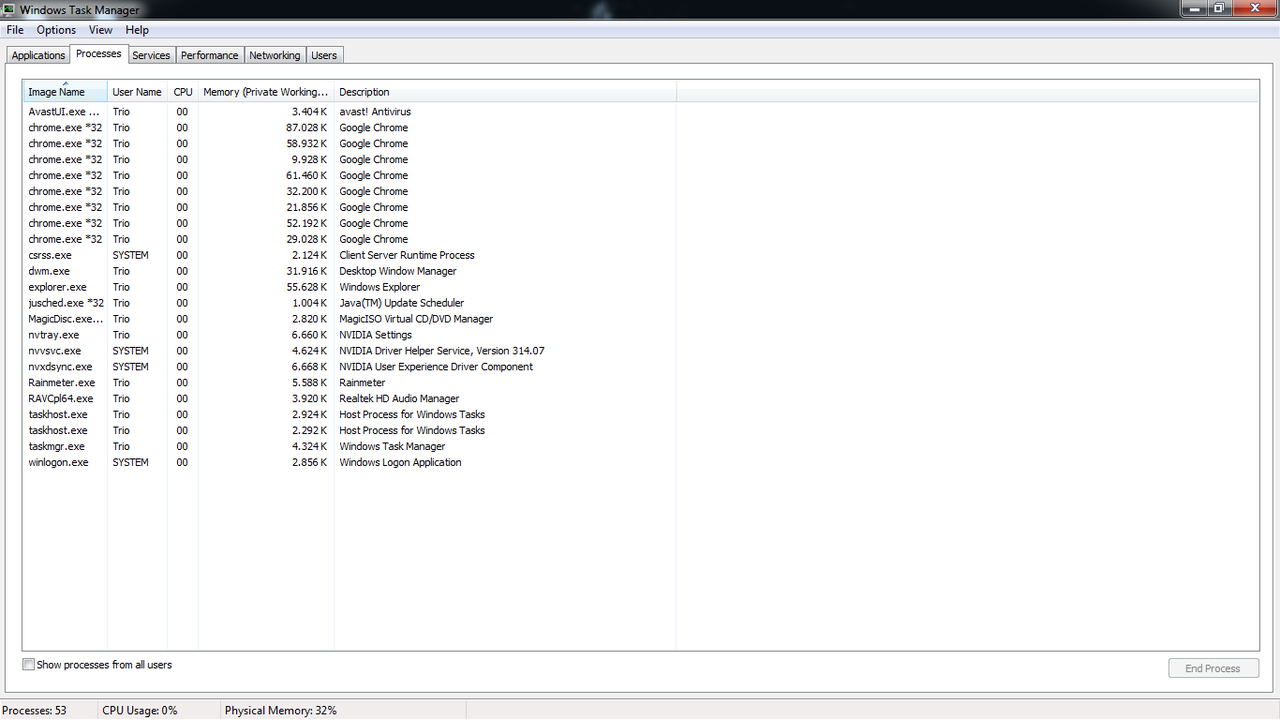
Task: Open the Help menu
Action: click(137, 30)
